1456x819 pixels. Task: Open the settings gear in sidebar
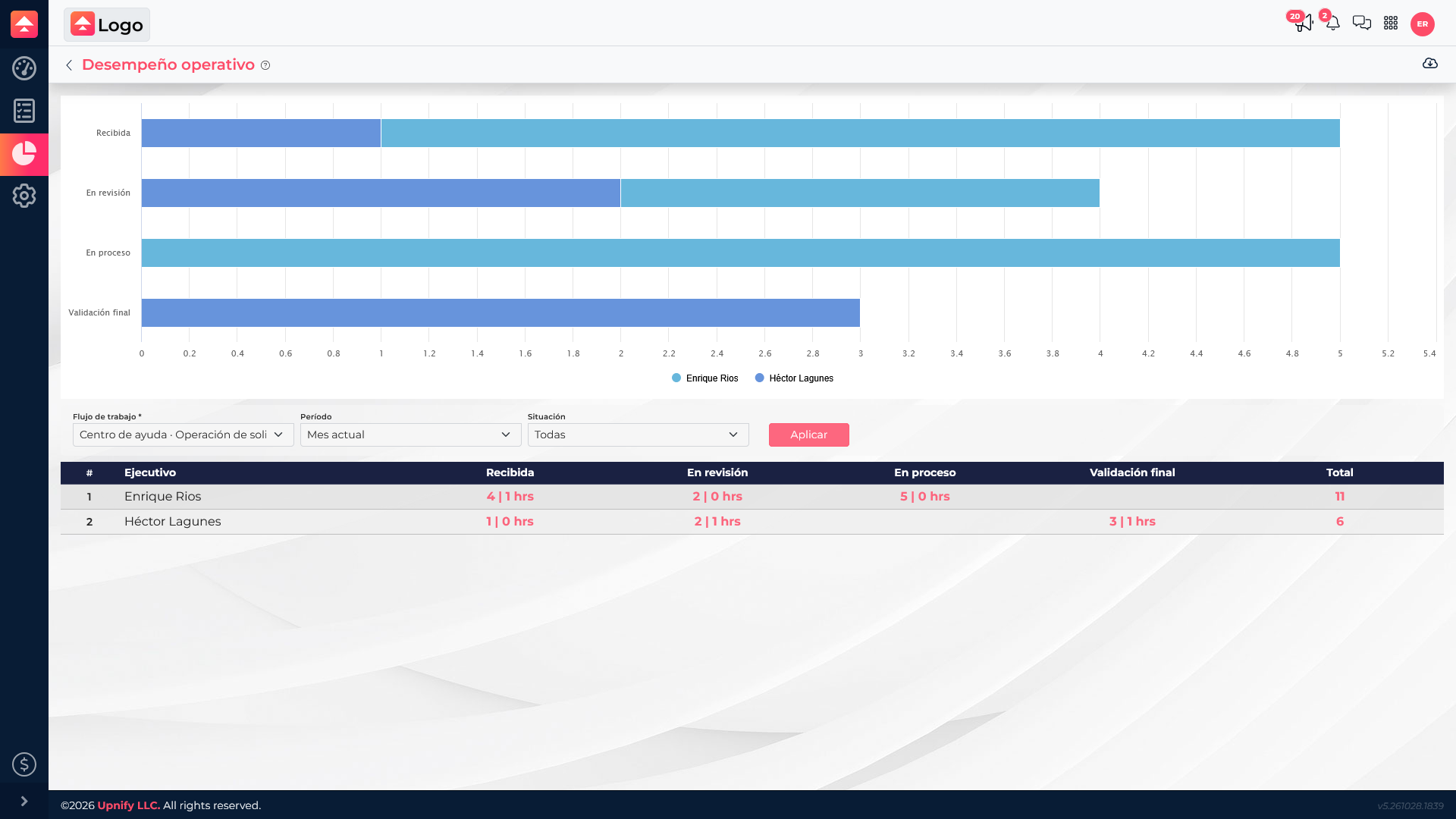click(24, 196)
